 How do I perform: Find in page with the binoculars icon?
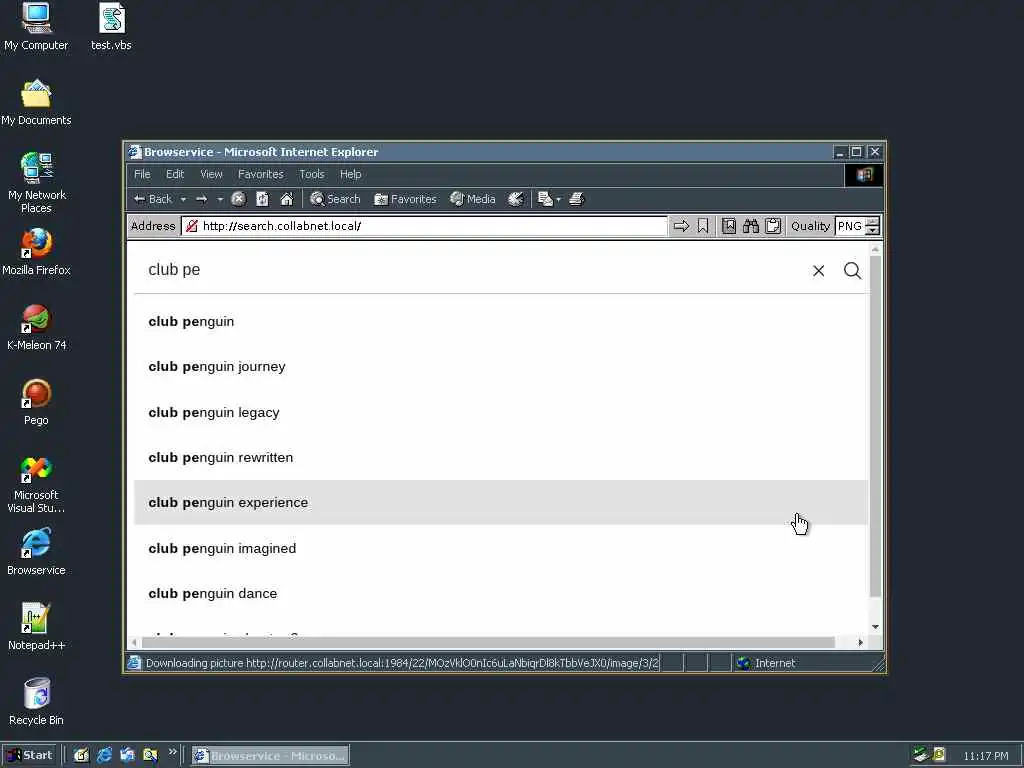click(751, 226)
